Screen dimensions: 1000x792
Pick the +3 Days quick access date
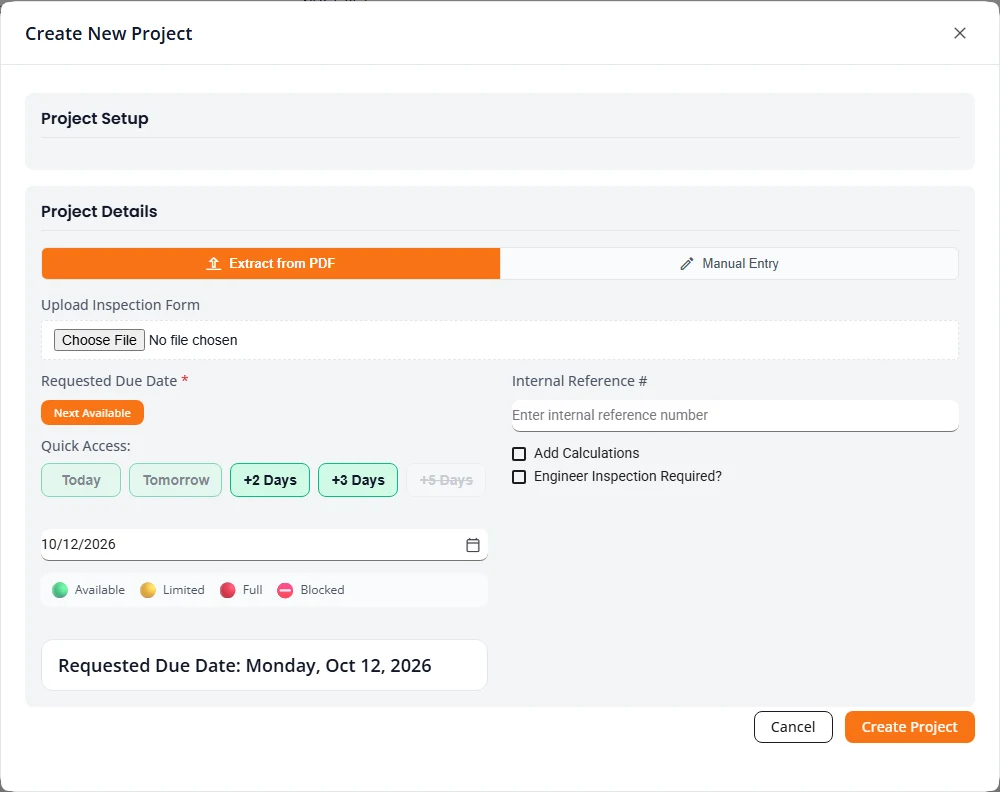point(358,480)
